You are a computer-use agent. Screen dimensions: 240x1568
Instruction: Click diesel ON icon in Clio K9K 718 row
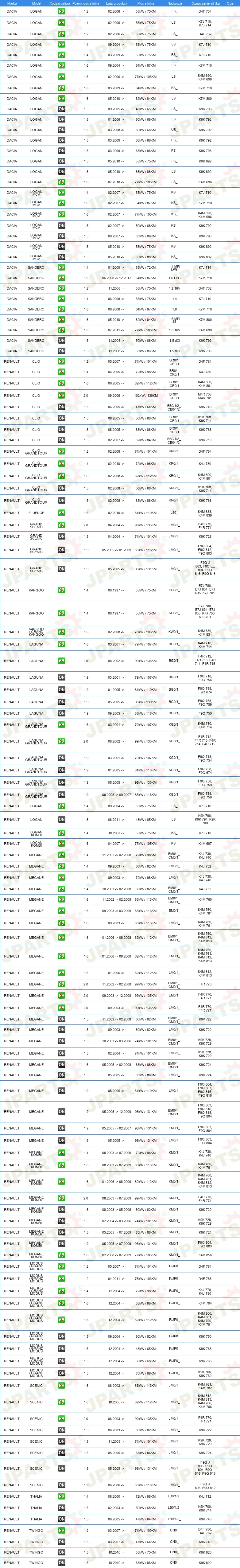pyautogui.click(x=61, y=440)
